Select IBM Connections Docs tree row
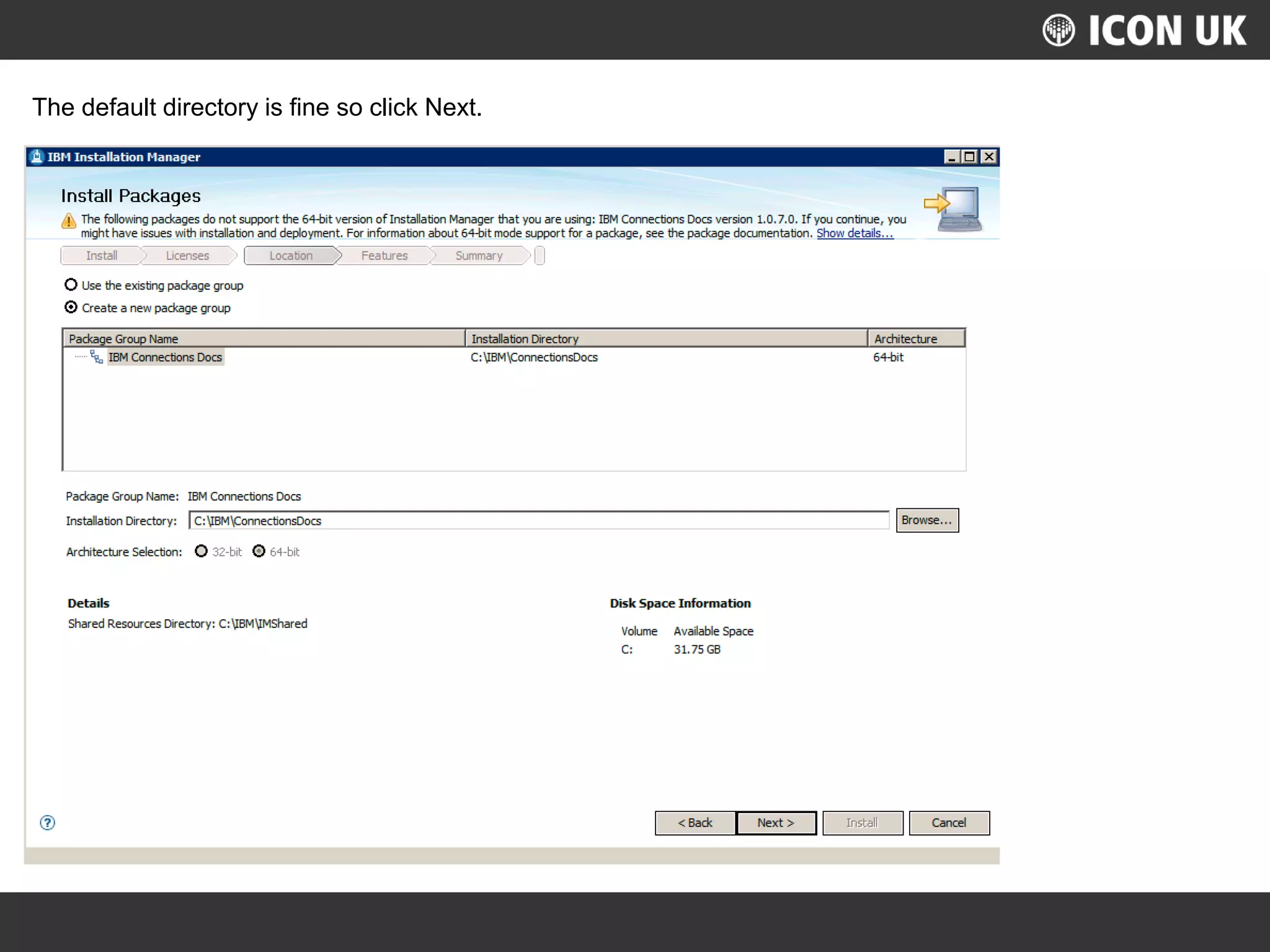Viewport: 1270px width, 952px height. coord(165,357)
